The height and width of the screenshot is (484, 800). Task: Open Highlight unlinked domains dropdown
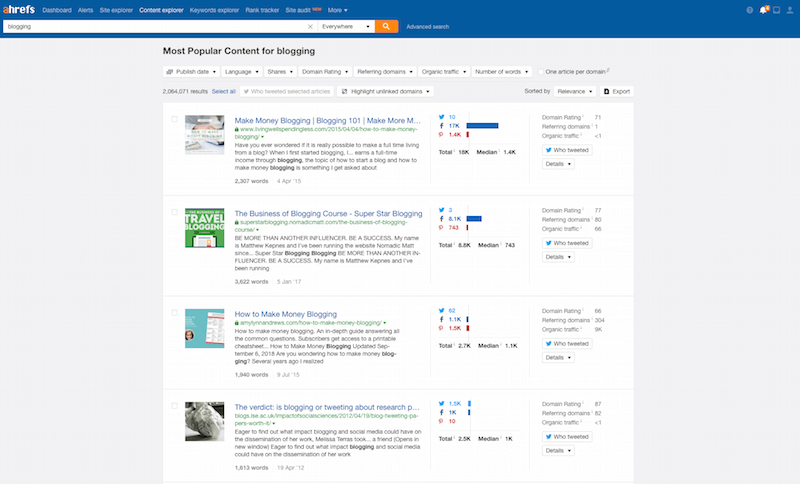[386, 91]
